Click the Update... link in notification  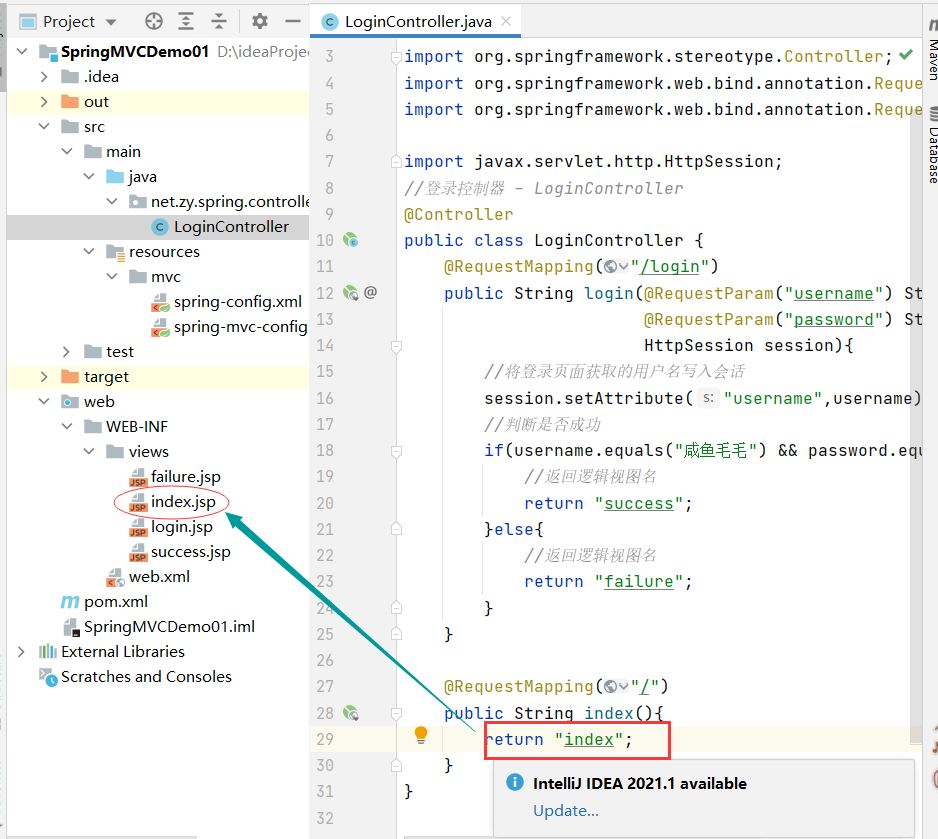pos(565,811)
